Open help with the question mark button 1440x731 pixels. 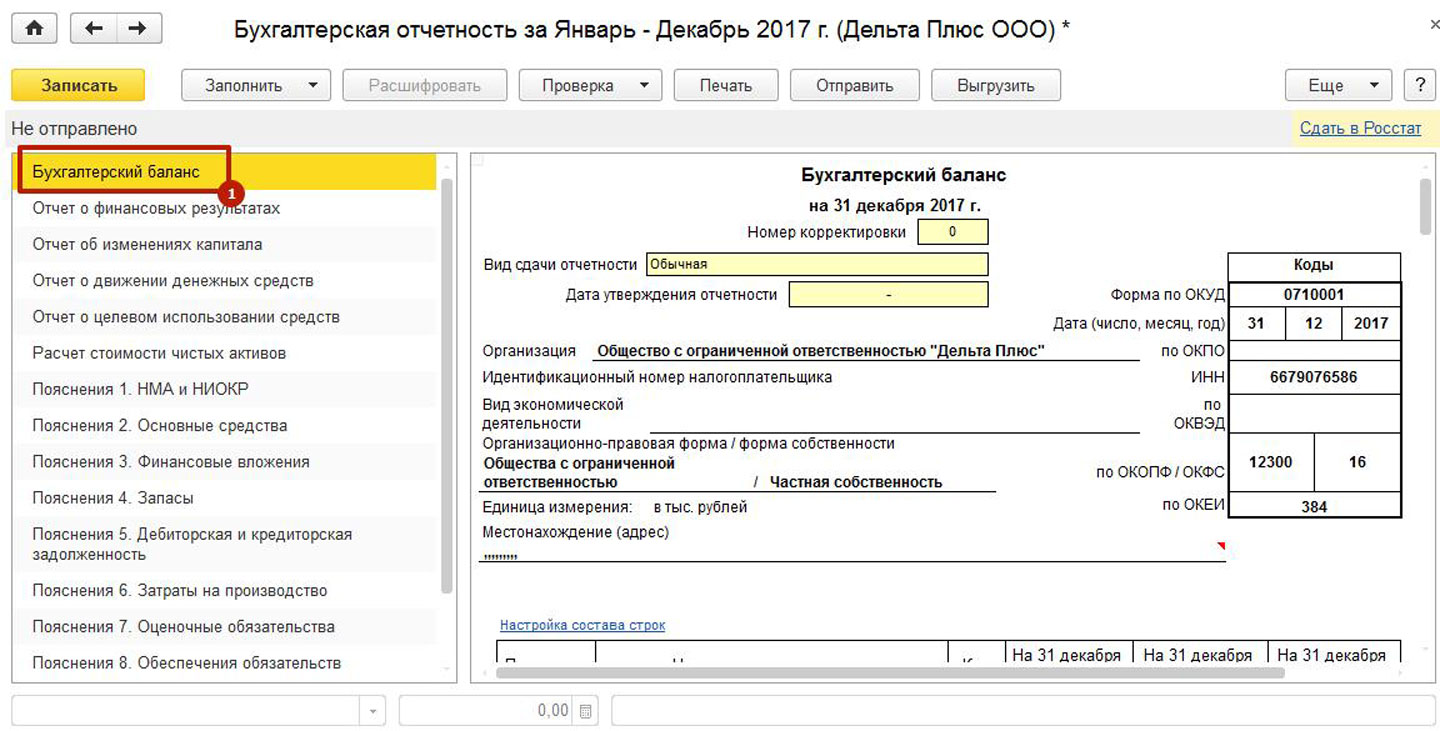(x=1419, y=85)
